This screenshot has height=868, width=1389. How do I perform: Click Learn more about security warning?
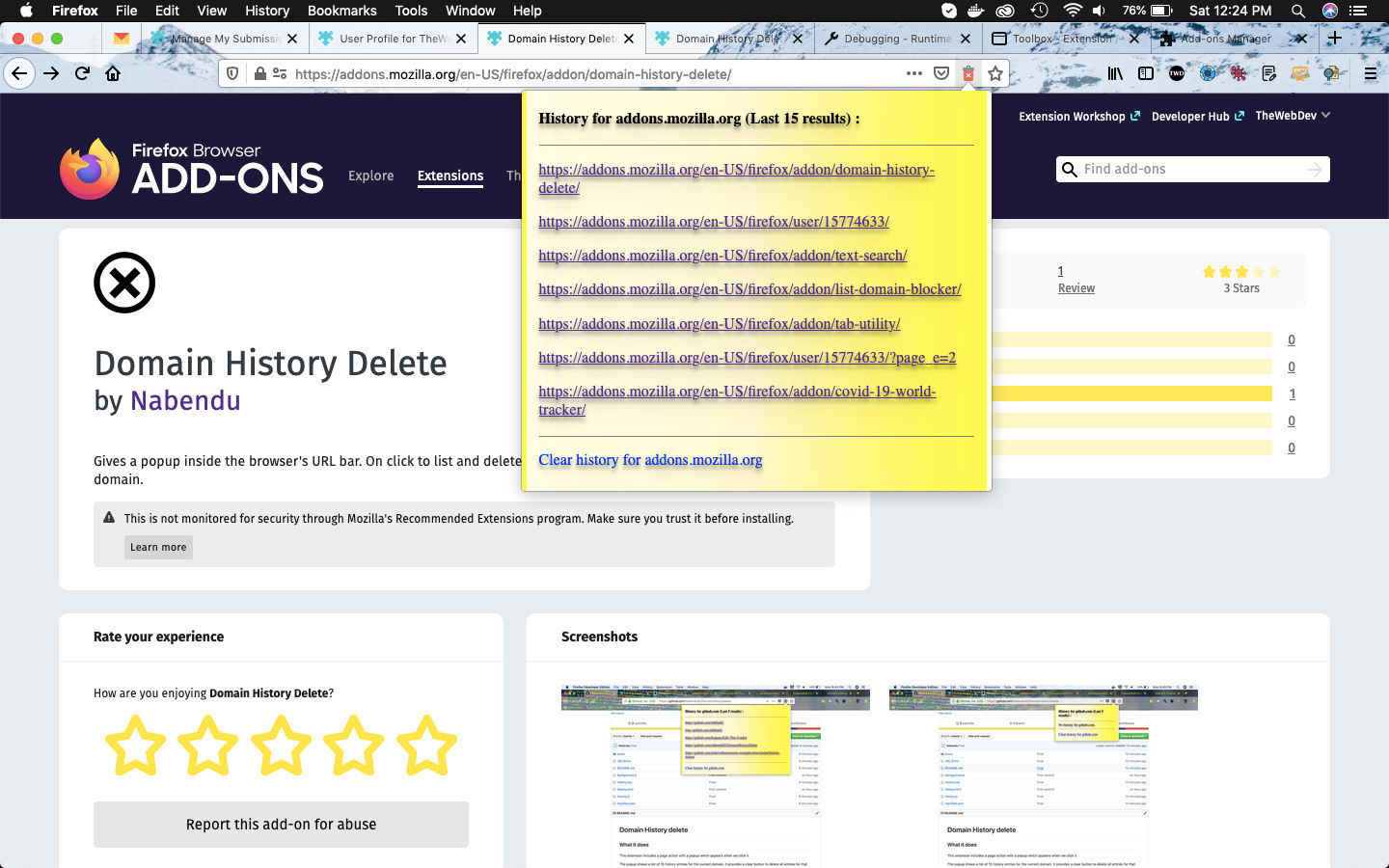158,547
